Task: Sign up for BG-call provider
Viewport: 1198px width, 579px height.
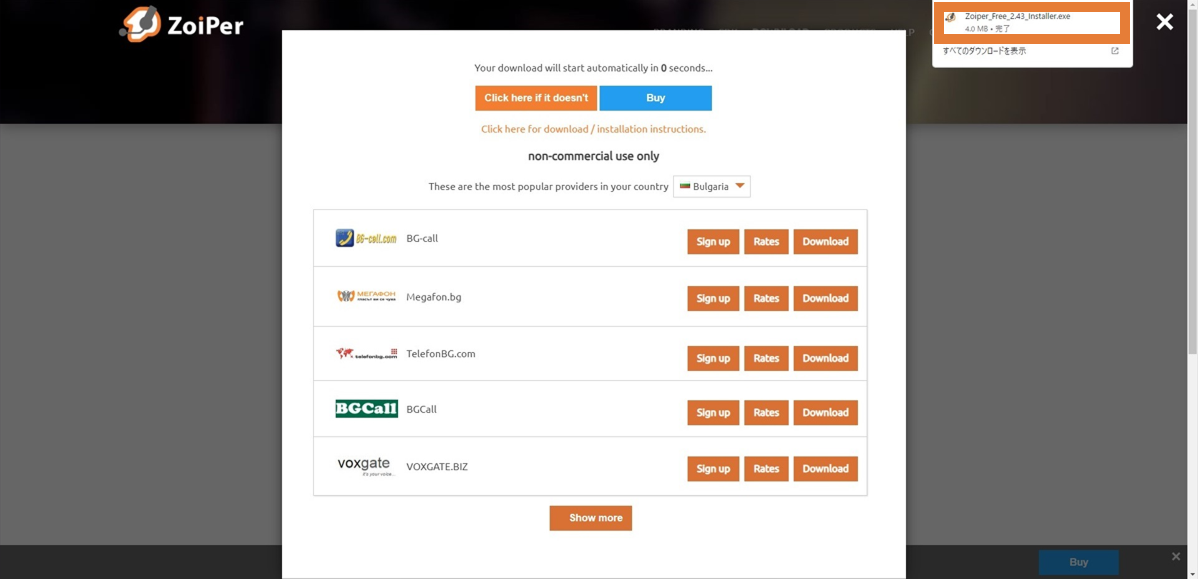Action: coord(713,241)
